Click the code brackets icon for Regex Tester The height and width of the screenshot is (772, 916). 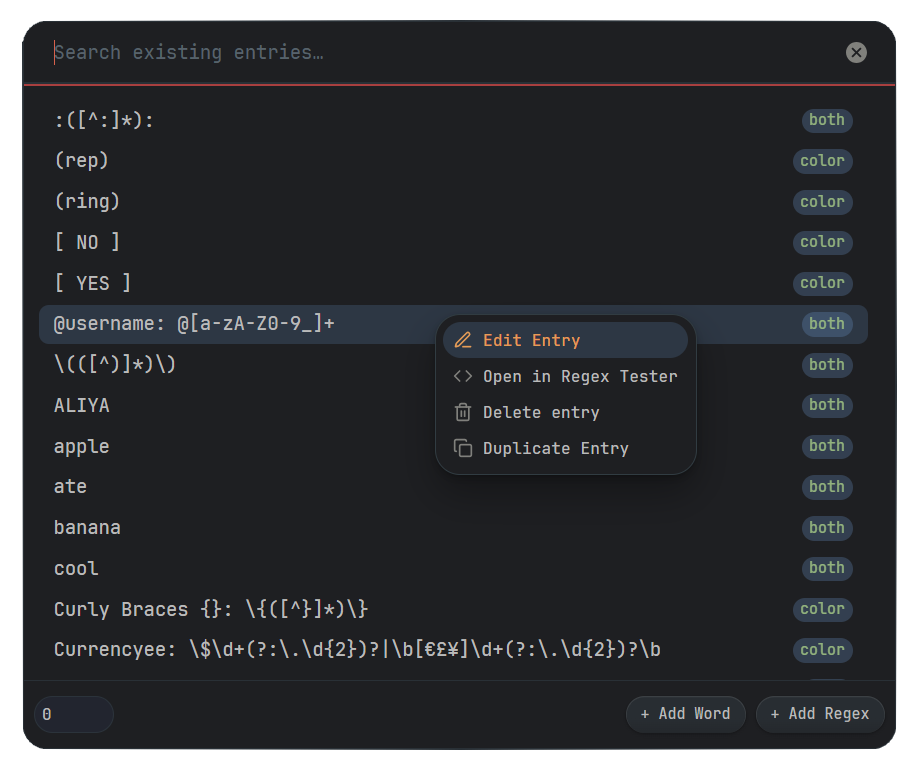coord(463,376)
